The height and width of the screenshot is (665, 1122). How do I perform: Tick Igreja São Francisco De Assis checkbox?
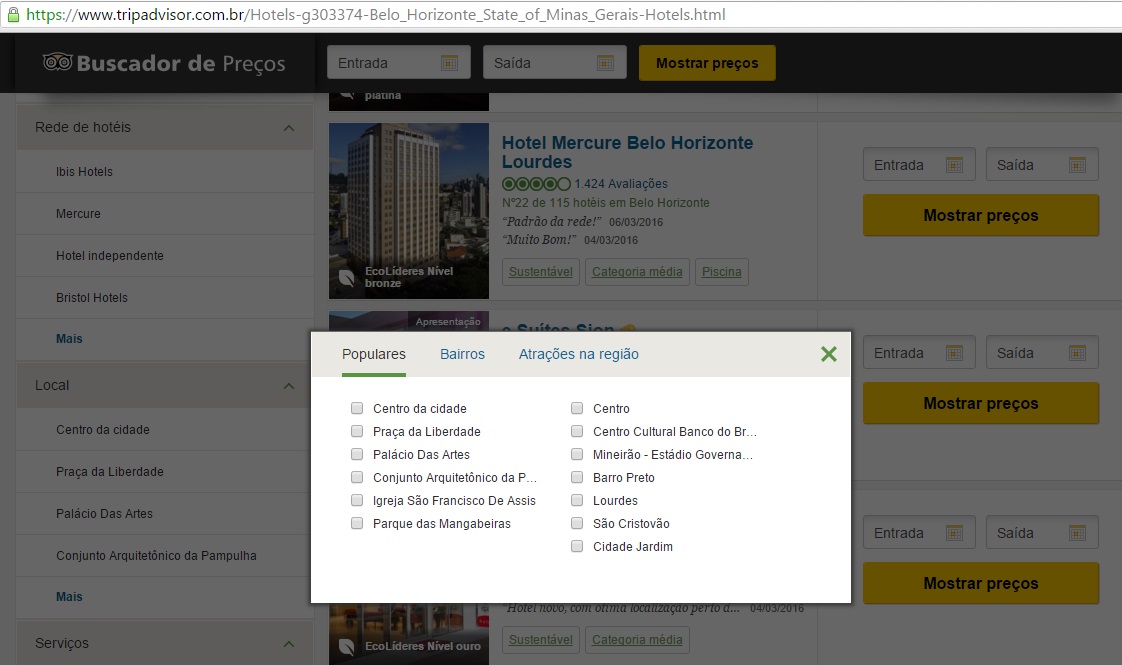[x=356, y=500]
